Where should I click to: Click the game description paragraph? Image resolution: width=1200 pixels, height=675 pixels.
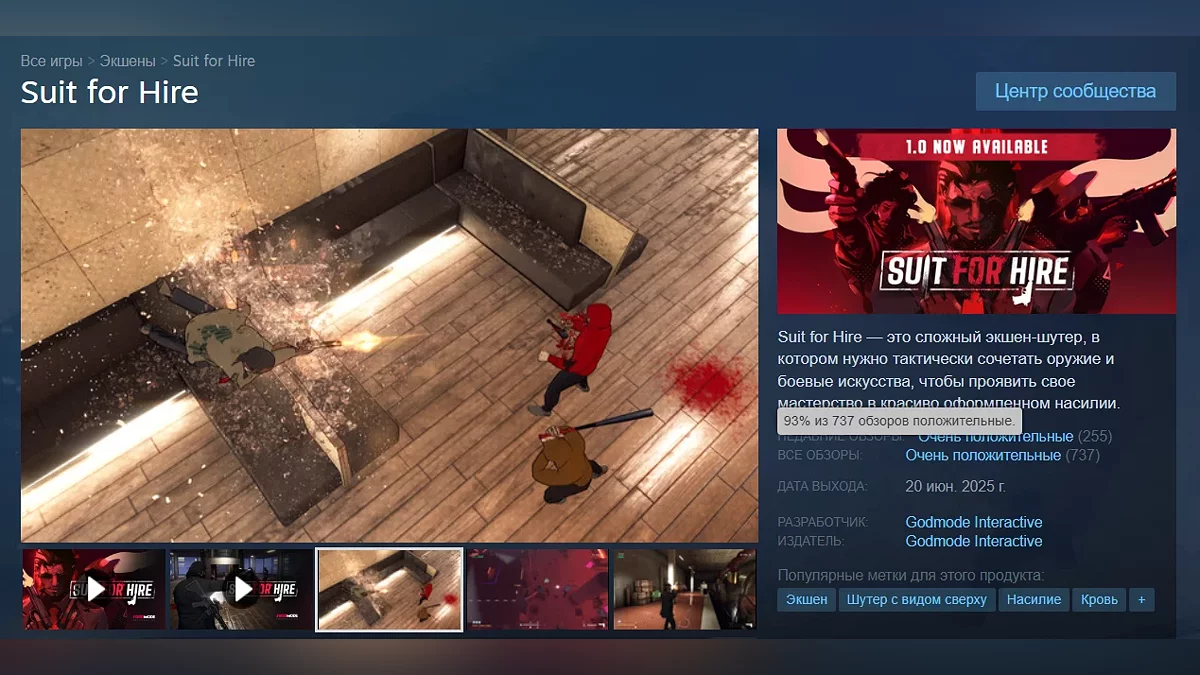(950, 370)
